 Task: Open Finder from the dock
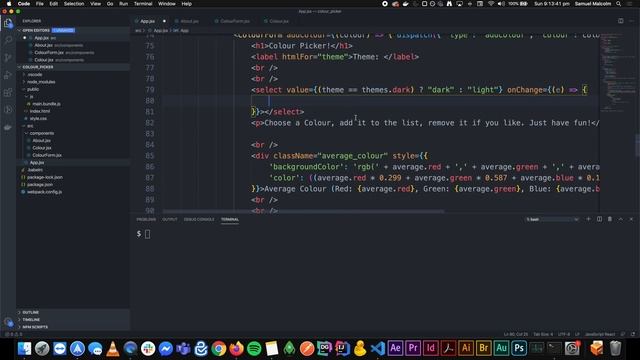pos(24,349)
